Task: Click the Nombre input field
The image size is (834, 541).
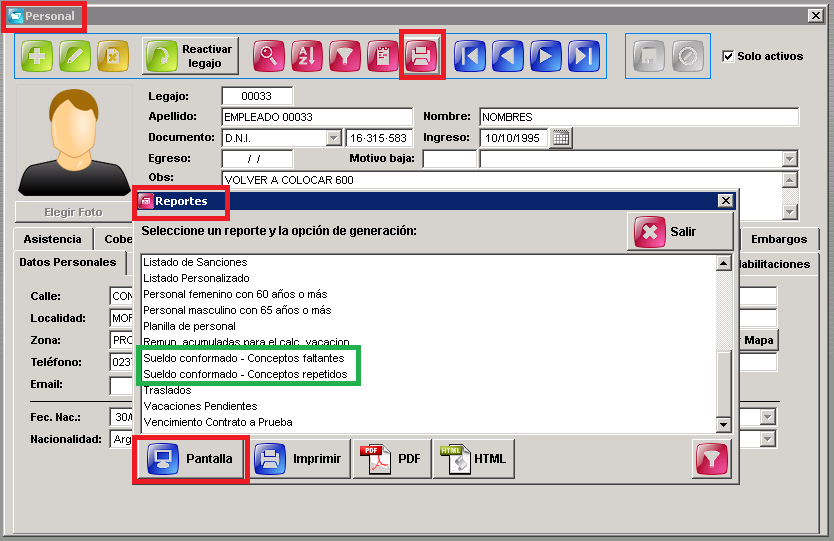Action: pyautogui.click(x=639, y=117)
